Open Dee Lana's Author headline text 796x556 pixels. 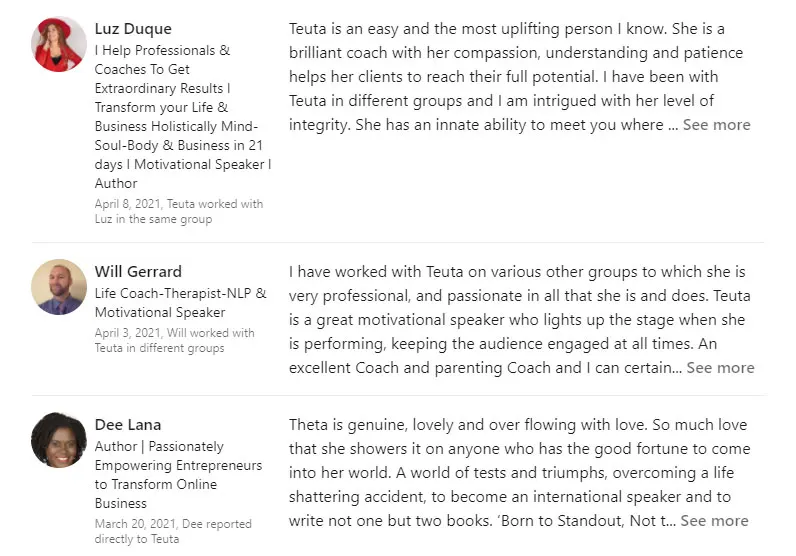[x=178, y=475]
